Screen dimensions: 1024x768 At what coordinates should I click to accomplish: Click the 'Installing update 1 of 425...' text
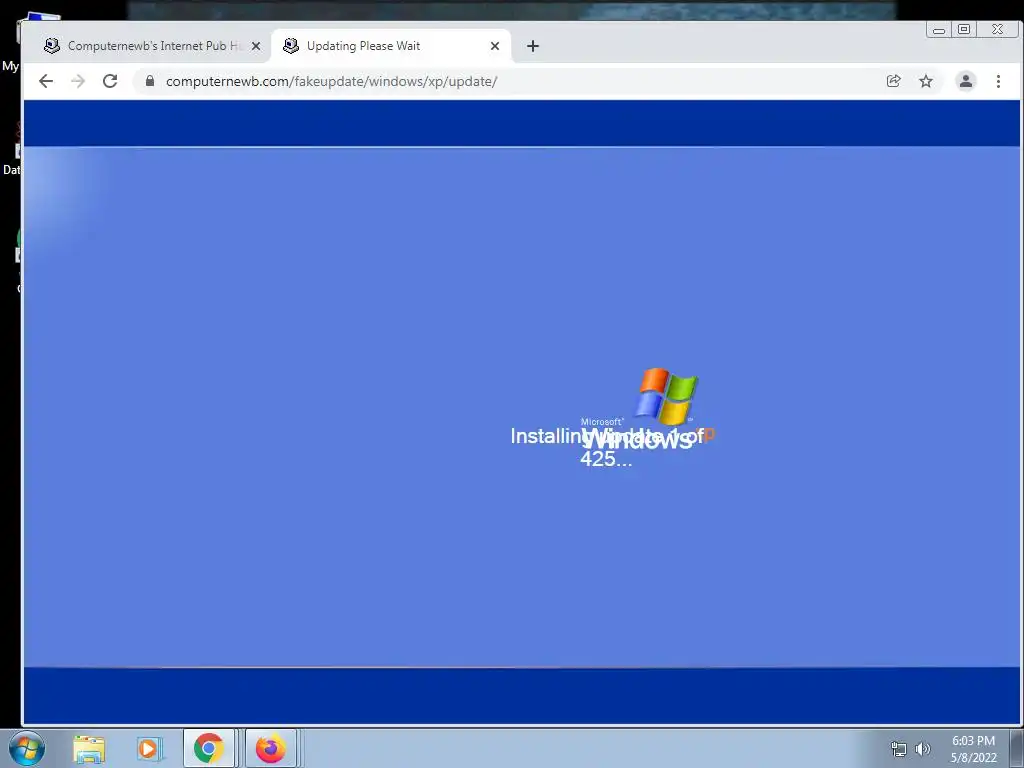607,447
